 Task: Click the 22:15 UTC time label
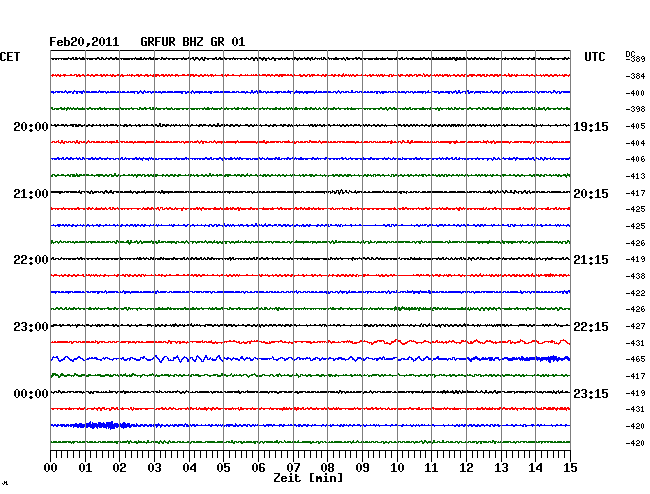(x=591, y=327)
